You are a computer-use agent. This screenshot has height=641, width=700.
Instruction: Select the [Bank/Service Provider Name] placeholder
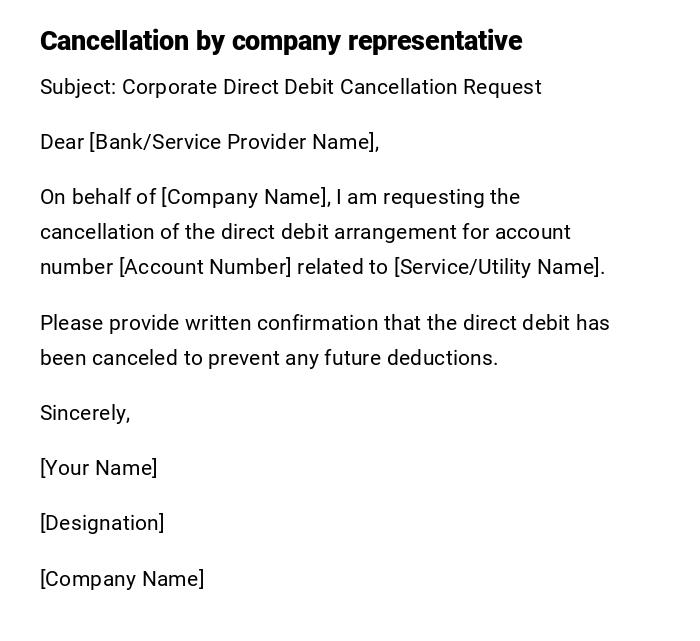point(233,142)
